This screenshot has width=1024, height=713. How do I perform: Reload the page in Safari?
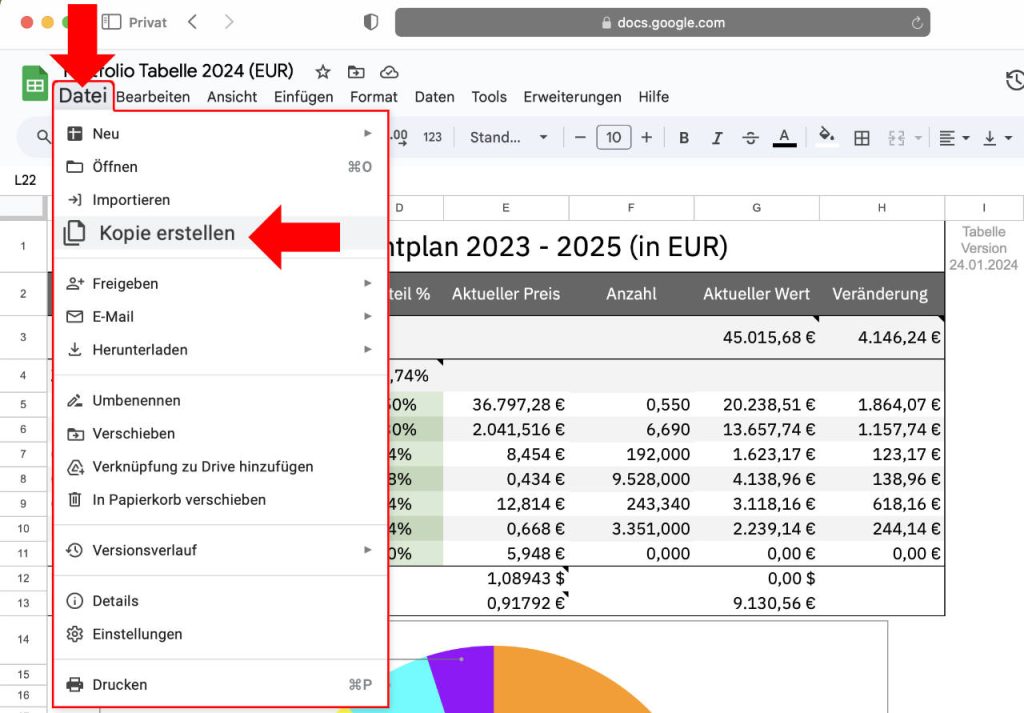(917, 23)
